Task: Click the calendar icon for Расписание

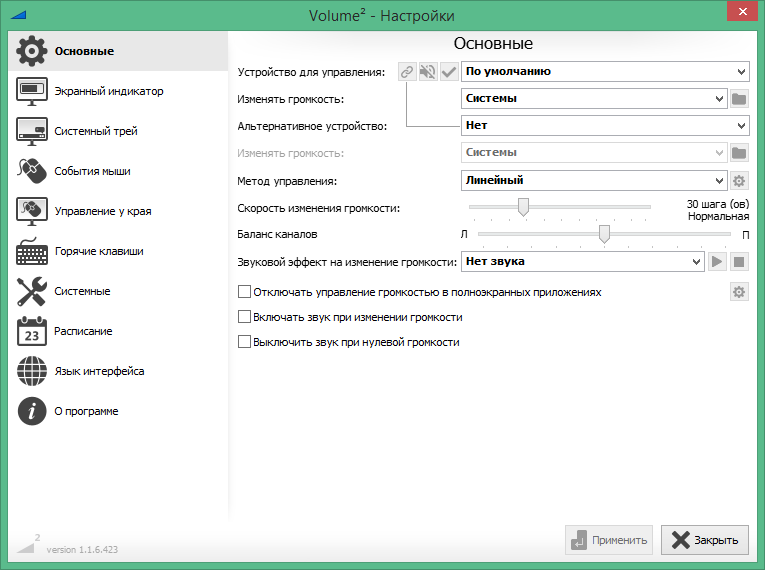Action: pos(32,331)
